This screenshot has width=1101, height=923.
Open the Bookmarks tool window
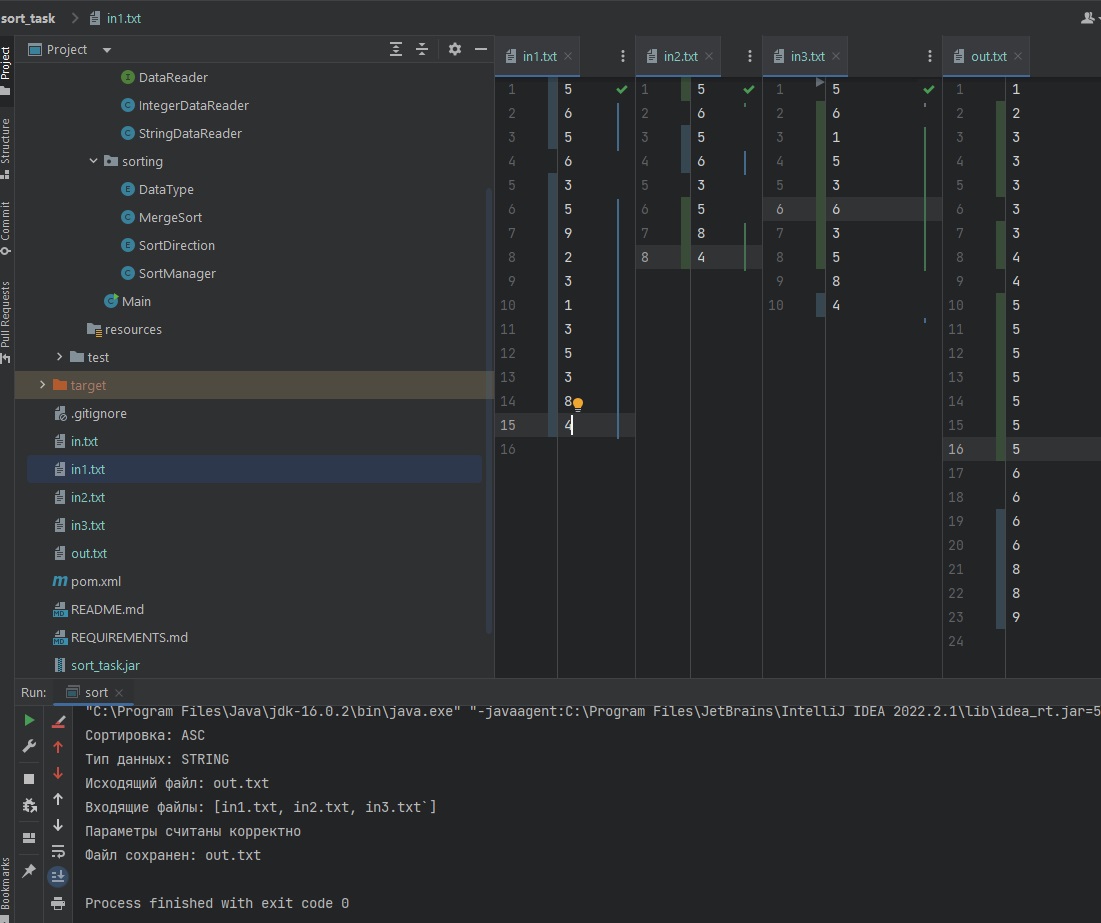click(6, 889)
